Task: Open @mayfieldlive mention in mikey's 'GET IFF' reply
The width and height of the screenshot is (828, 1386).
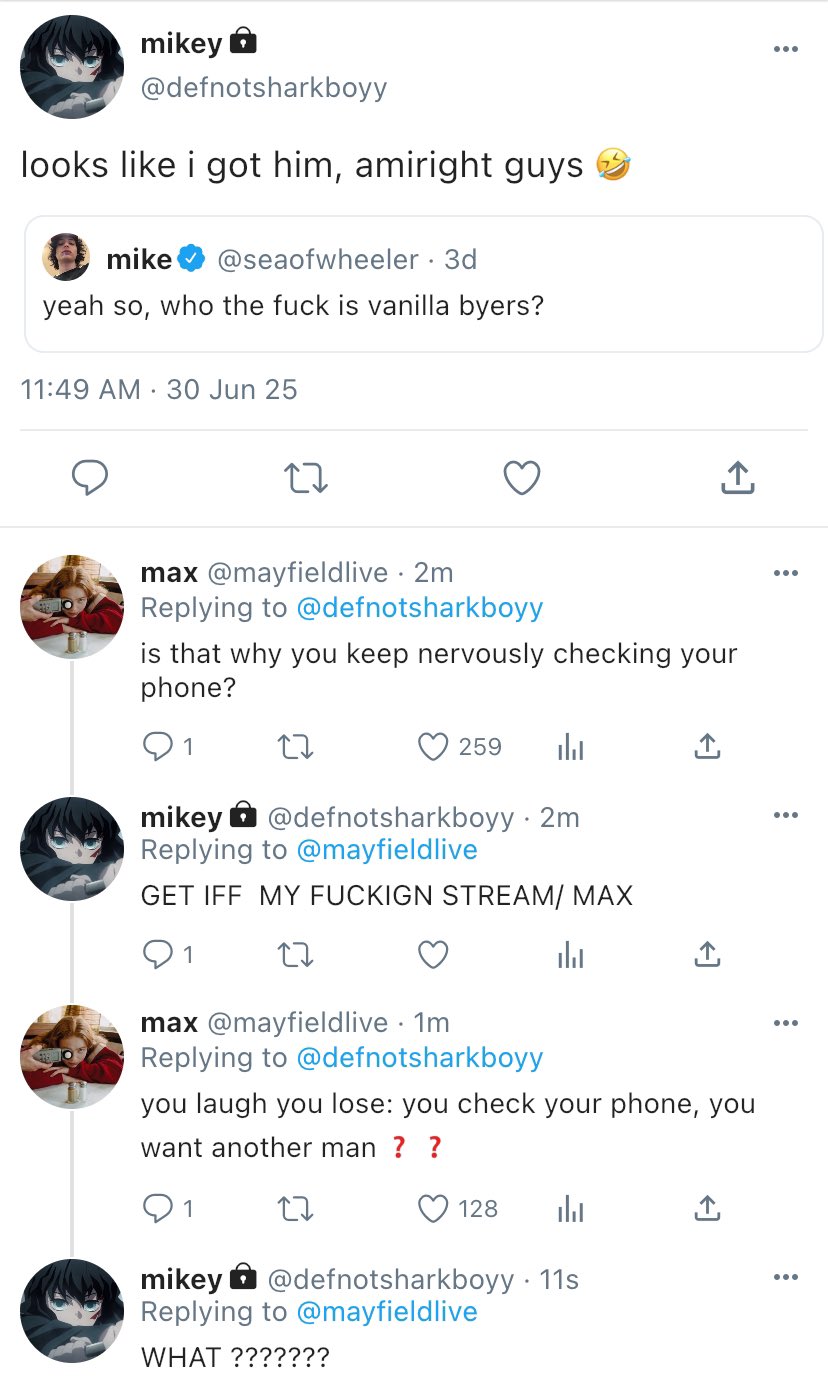Action: [x=387, y=850]
